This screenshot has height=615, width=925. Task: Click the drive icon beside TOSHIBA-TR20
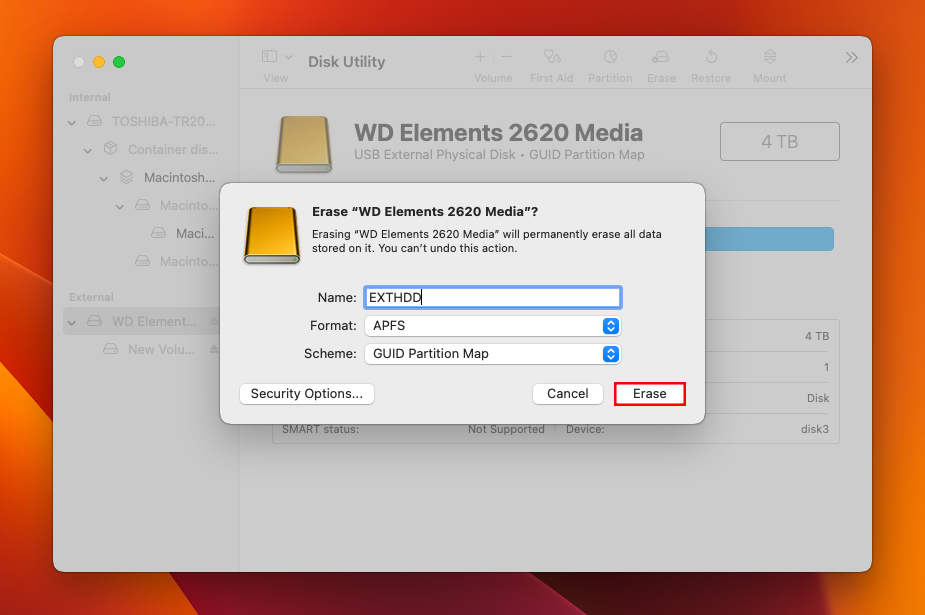94,121
